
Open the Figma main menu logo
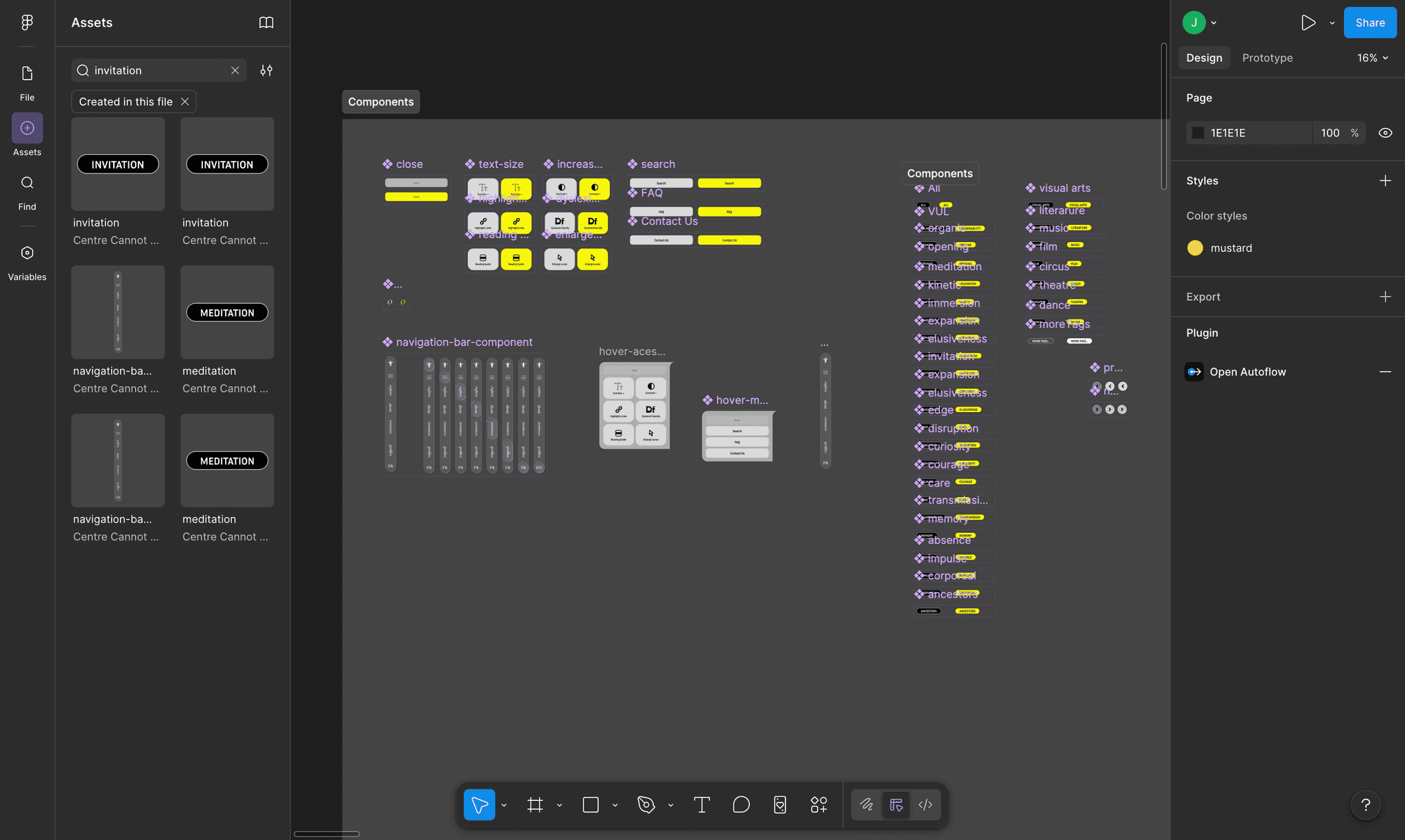(27, 23)
